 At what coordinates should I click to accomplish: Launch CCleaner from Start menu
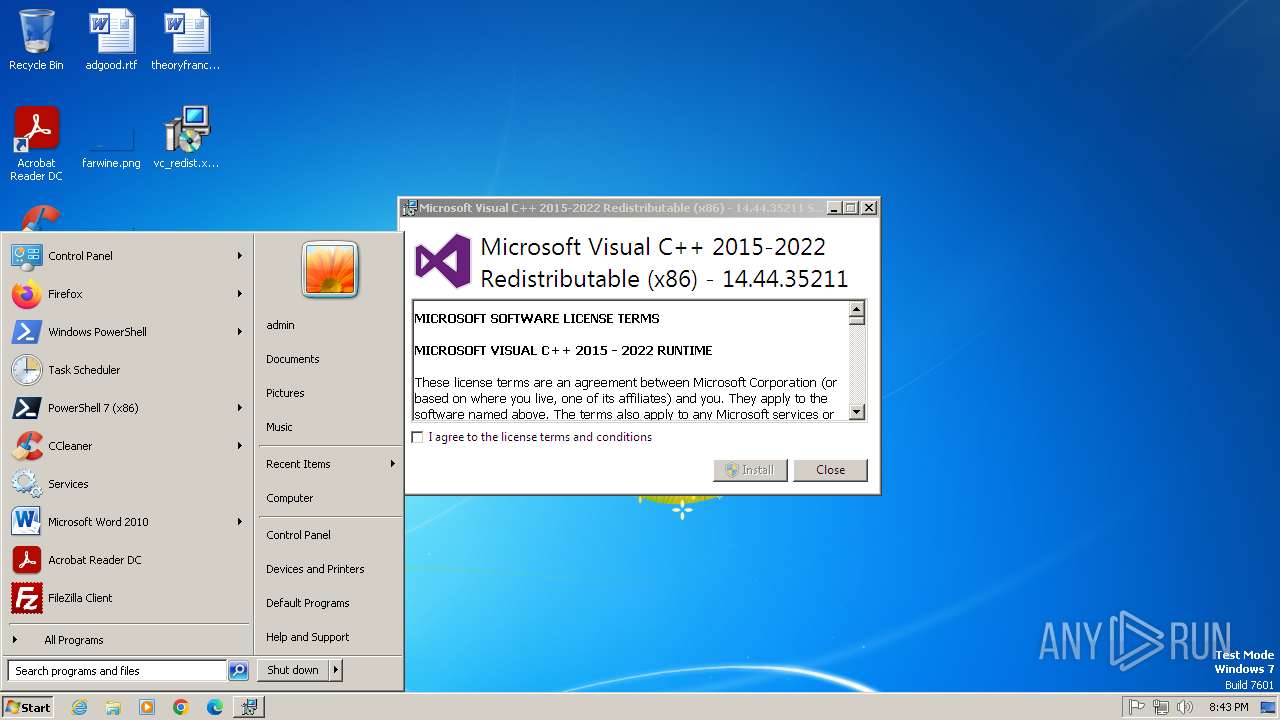click(127, 446)
